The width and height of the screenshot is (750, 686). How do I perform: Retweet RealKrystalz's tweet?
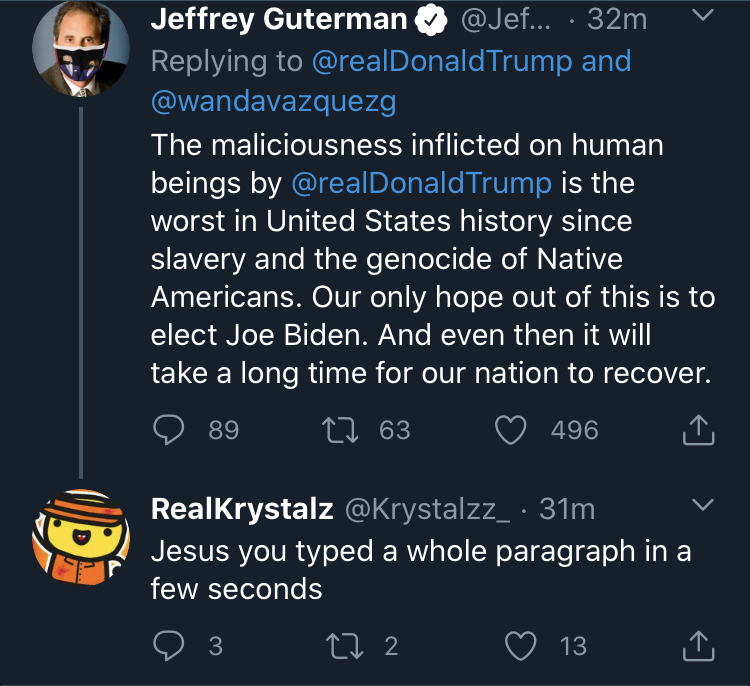344,645
